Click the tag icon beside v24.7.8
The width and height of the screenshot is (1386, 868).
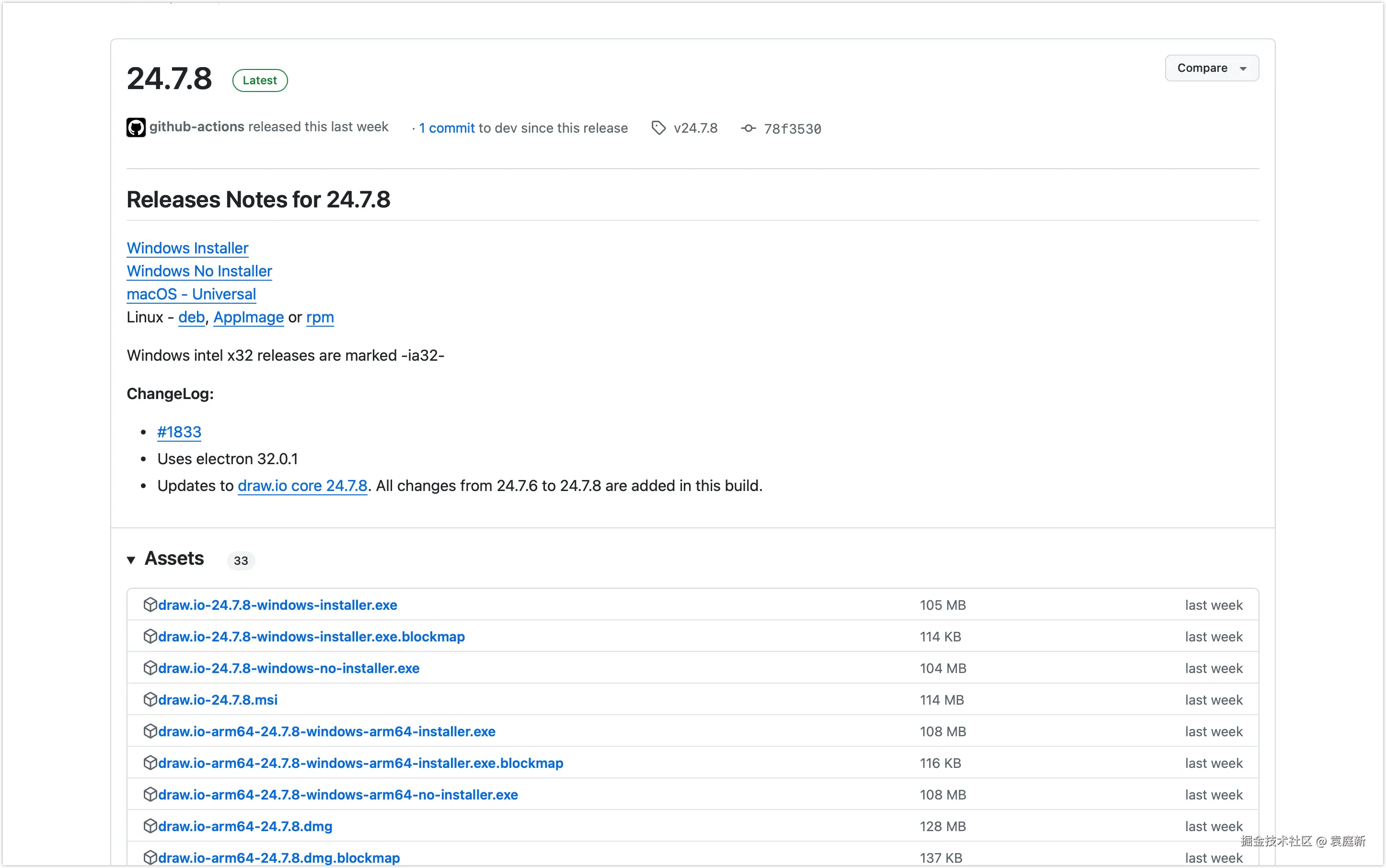click(x=658, y=128)
